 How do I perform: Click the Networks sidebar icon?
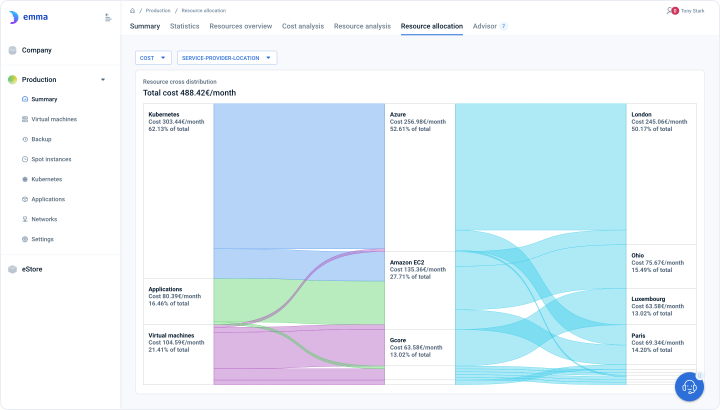pyautogui.click(x=25, y=219)
